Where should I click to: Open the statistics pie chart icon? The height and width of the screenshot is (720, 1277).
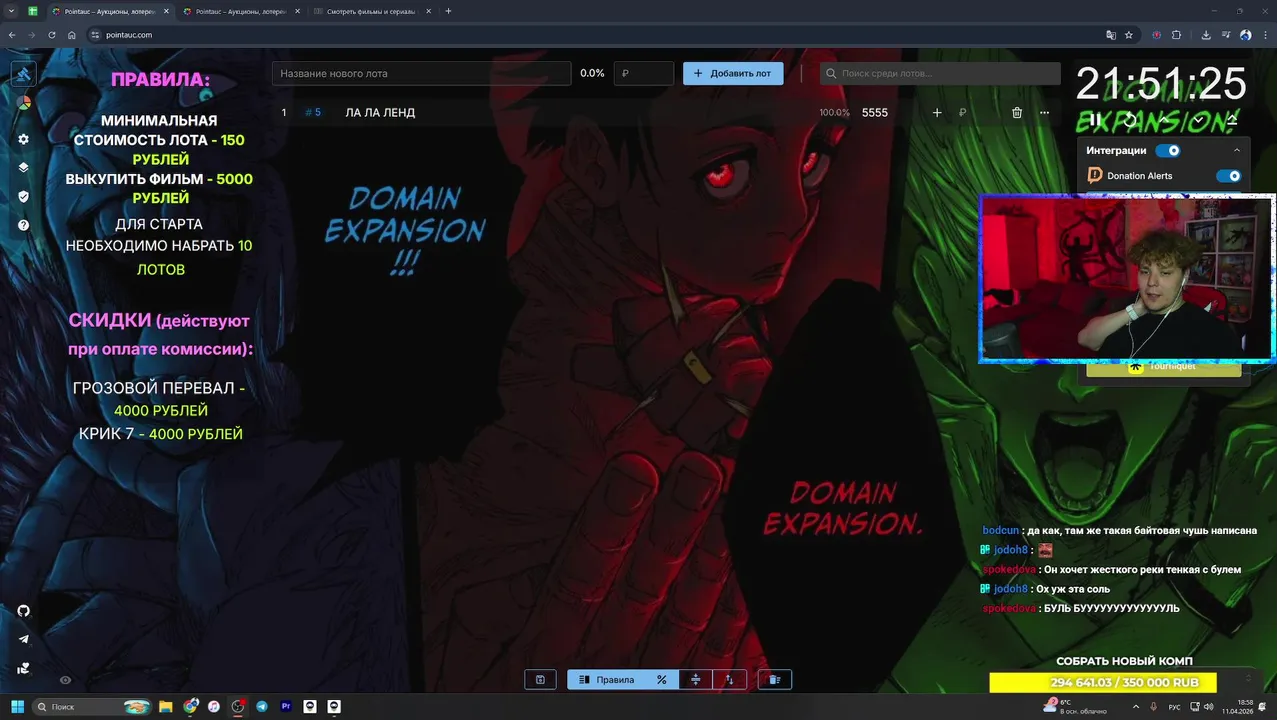click(24, 102)
